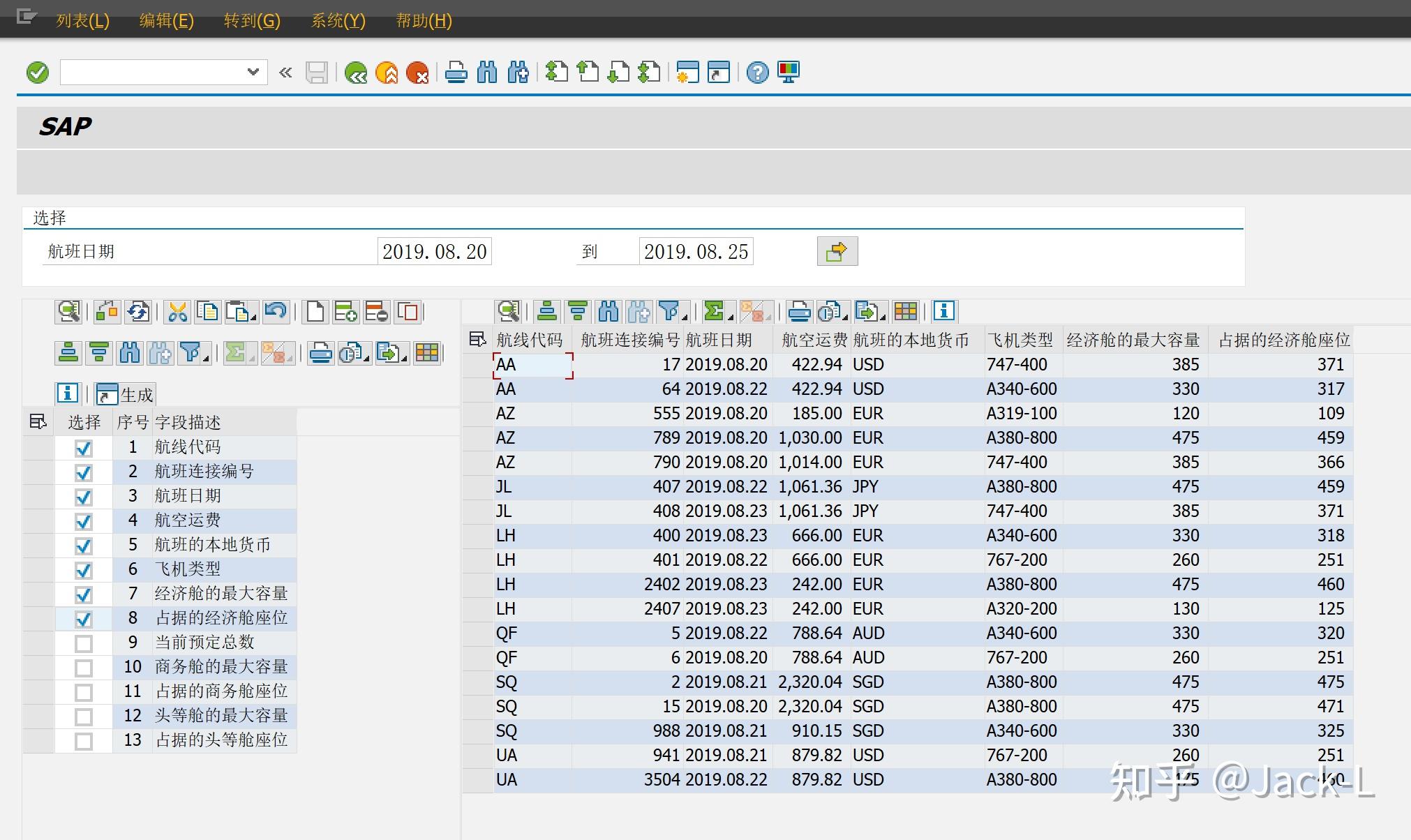1411x840 pixels.
Task: Click the 航班日期 start date field
Action: [x=435, y=251]
